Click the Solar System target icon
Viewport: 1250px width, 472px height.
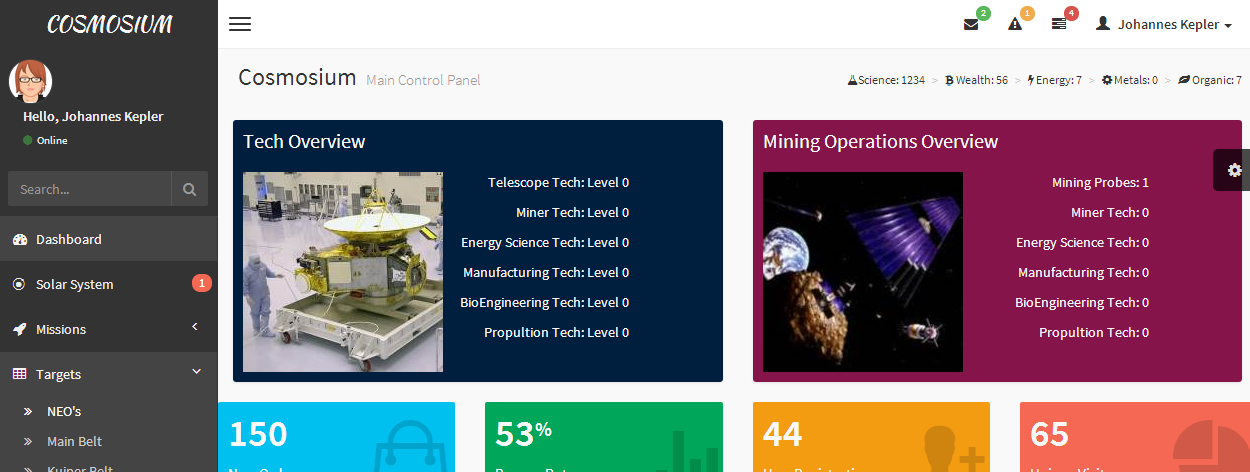(x=19, y=285)
